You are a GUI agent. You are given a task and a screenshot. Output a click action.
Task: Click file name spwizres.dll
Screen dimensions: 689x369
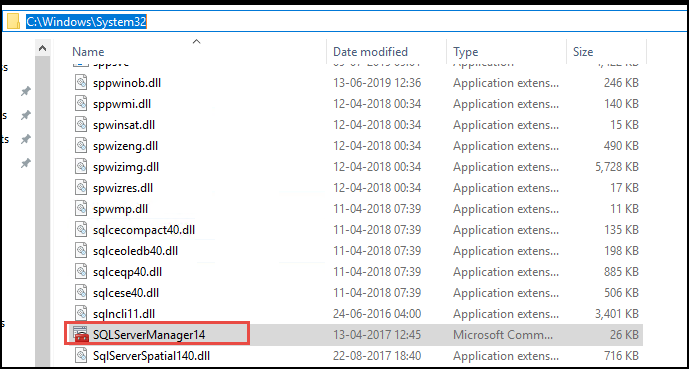coord(123,188)
